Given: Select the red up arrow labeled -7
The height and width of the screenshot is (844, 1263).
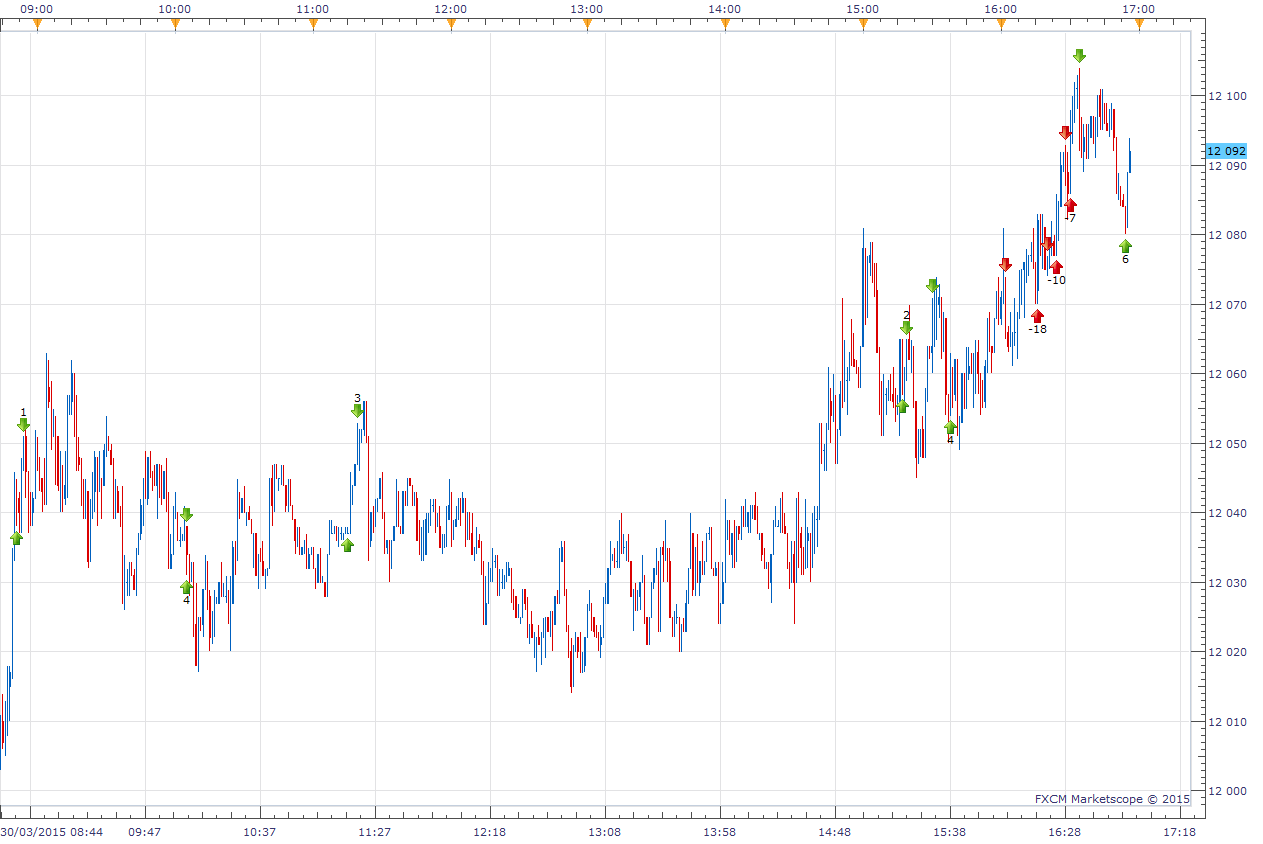Looking at the screenshot, I should 1070,205.
